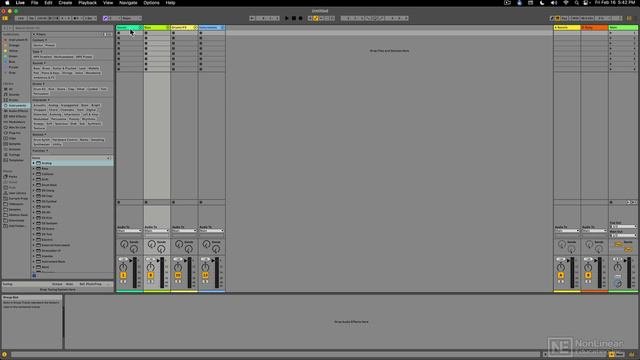Deactivate the blue fourth track activator
The width and height of the screenshot is (640, 360).
pyautogui.click(x=205, y=276)
